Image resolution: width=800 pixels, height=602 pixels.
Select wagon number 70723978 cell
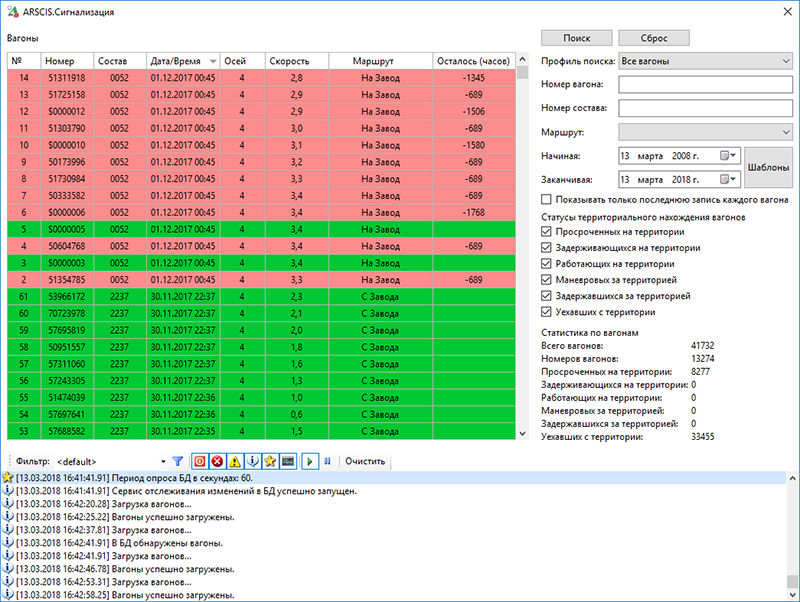coord(67,314)
